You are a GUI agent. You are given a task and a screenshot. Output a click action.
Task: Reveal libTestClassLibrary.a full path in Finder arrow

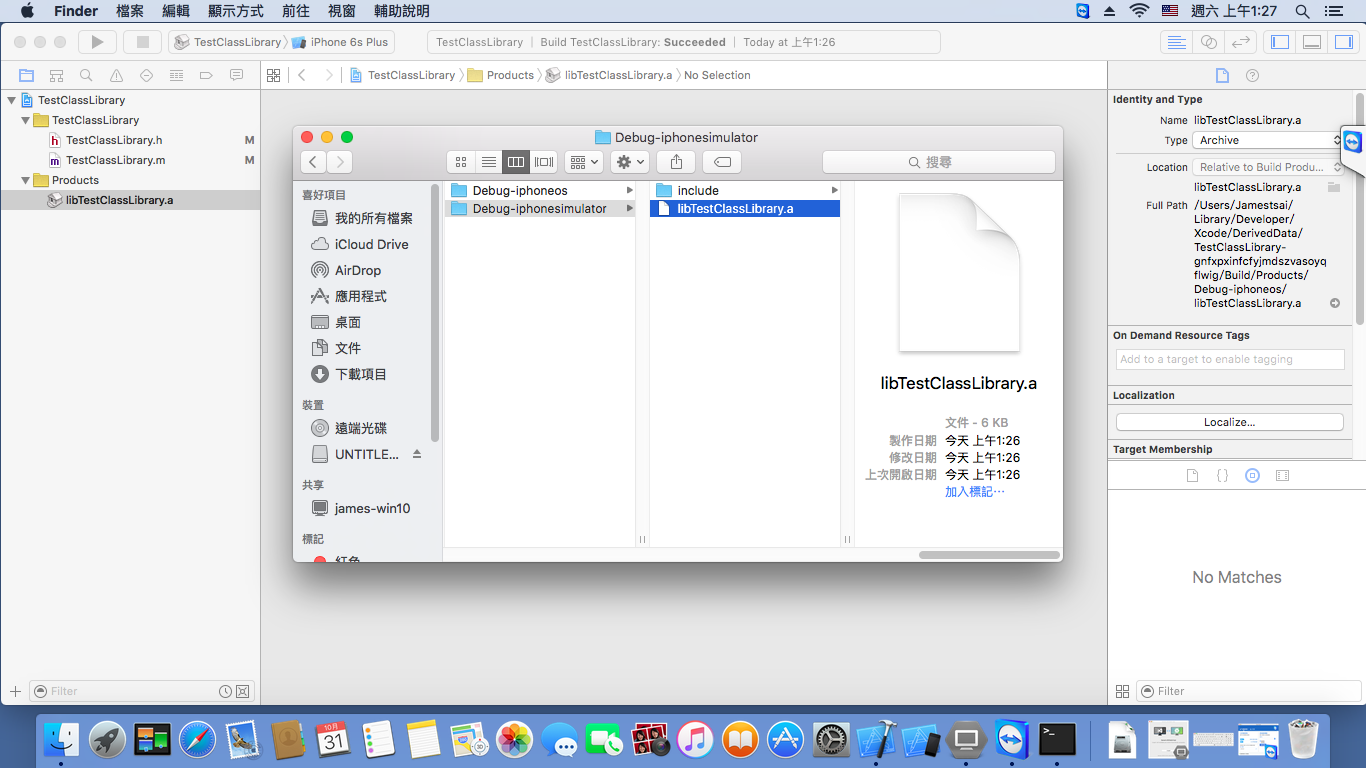1334,303
